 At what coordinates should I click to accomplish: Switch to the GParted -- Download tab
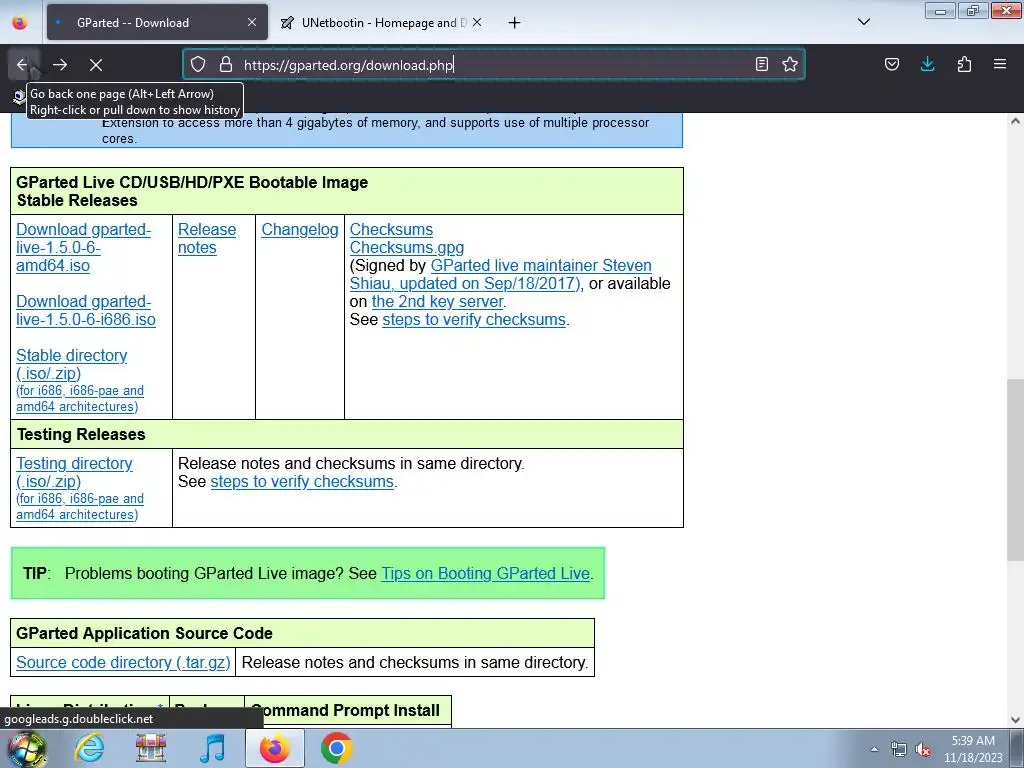[157, 22]
